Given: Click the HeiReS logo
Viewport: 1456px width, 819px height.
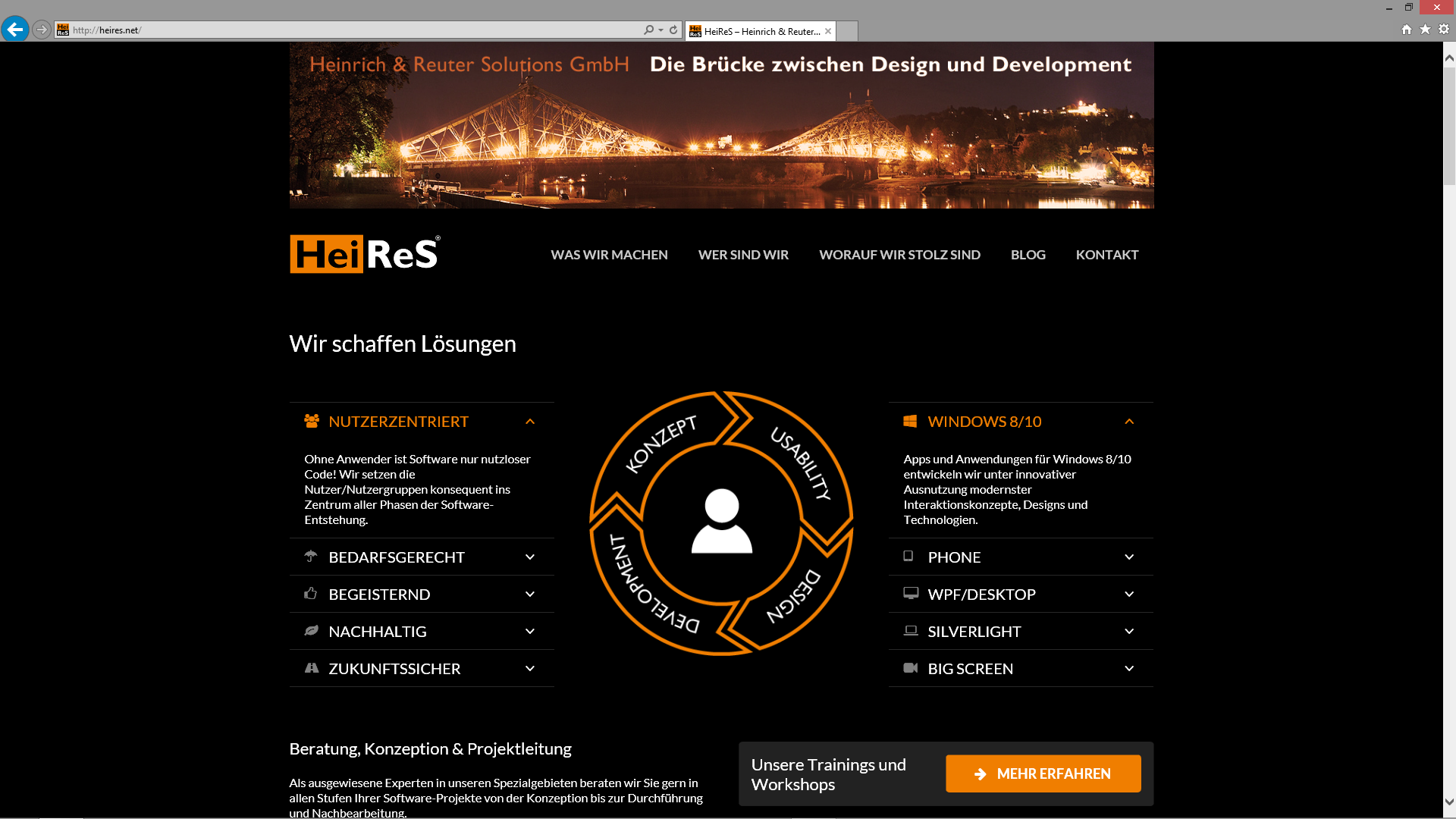Looking at the screenshot, I should click(365, 254).
